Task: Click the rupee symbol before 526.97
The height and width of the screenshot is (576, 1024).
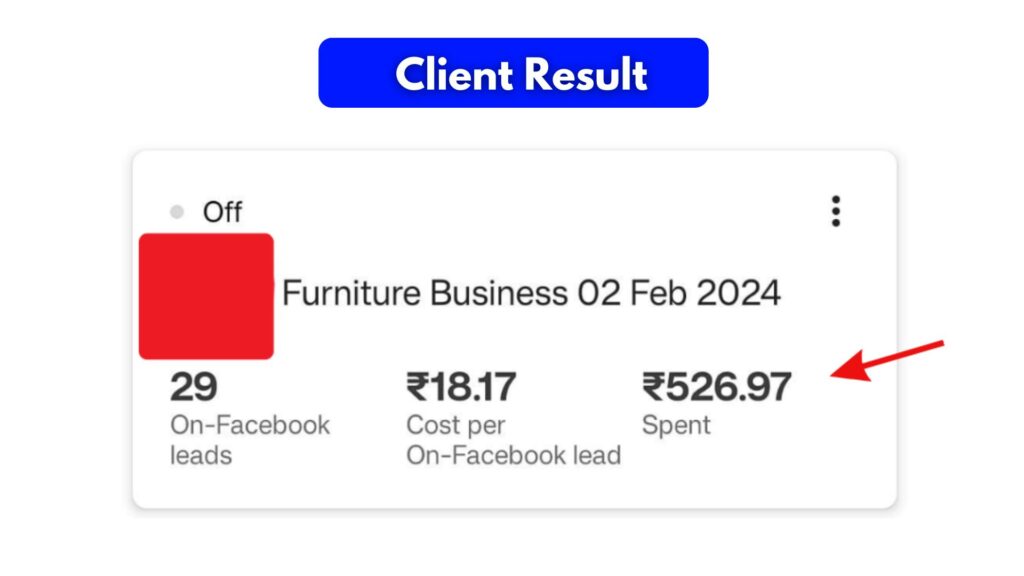Action: pos(653,386)
